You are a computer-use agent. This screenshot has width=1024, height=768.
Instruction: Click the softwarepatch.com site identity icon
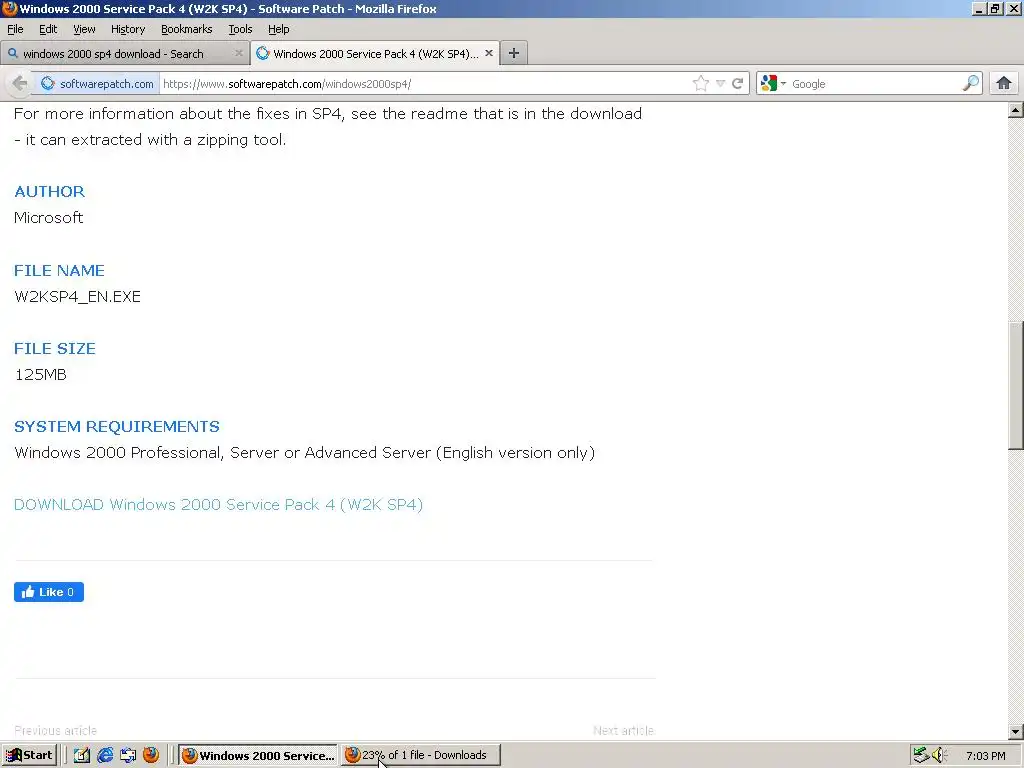pos(48,84)
